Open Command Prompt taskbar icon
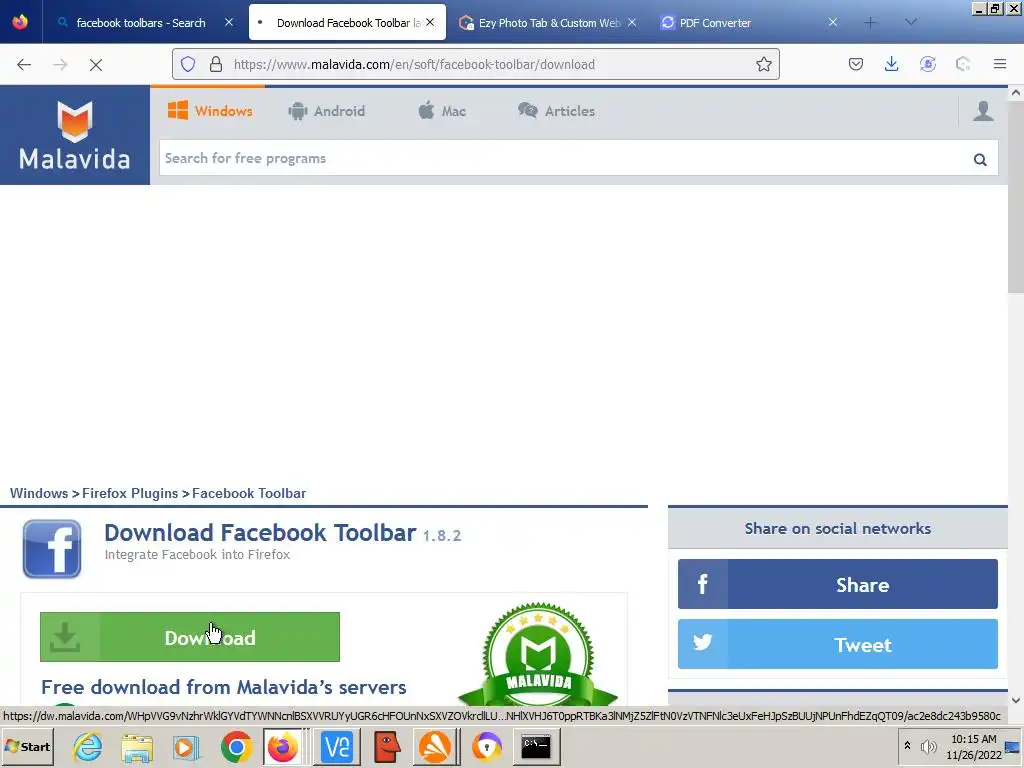The height and width of the screenshot is (768, 1024). click(536, 746)
